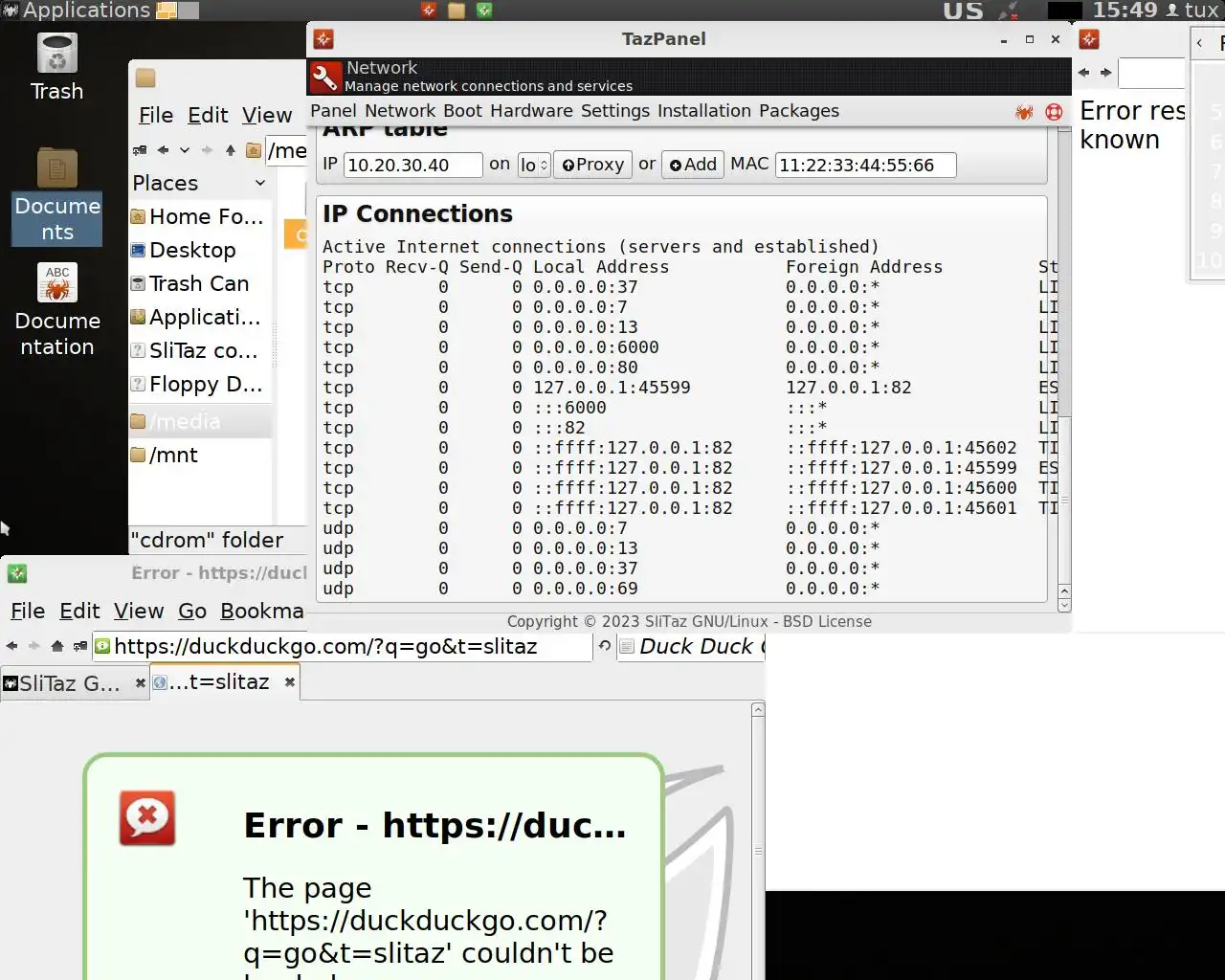Select SliTaz cdrom entry in Places
Image resolution: width=1225 pixels, height=980 pixels.
(200, 350)
